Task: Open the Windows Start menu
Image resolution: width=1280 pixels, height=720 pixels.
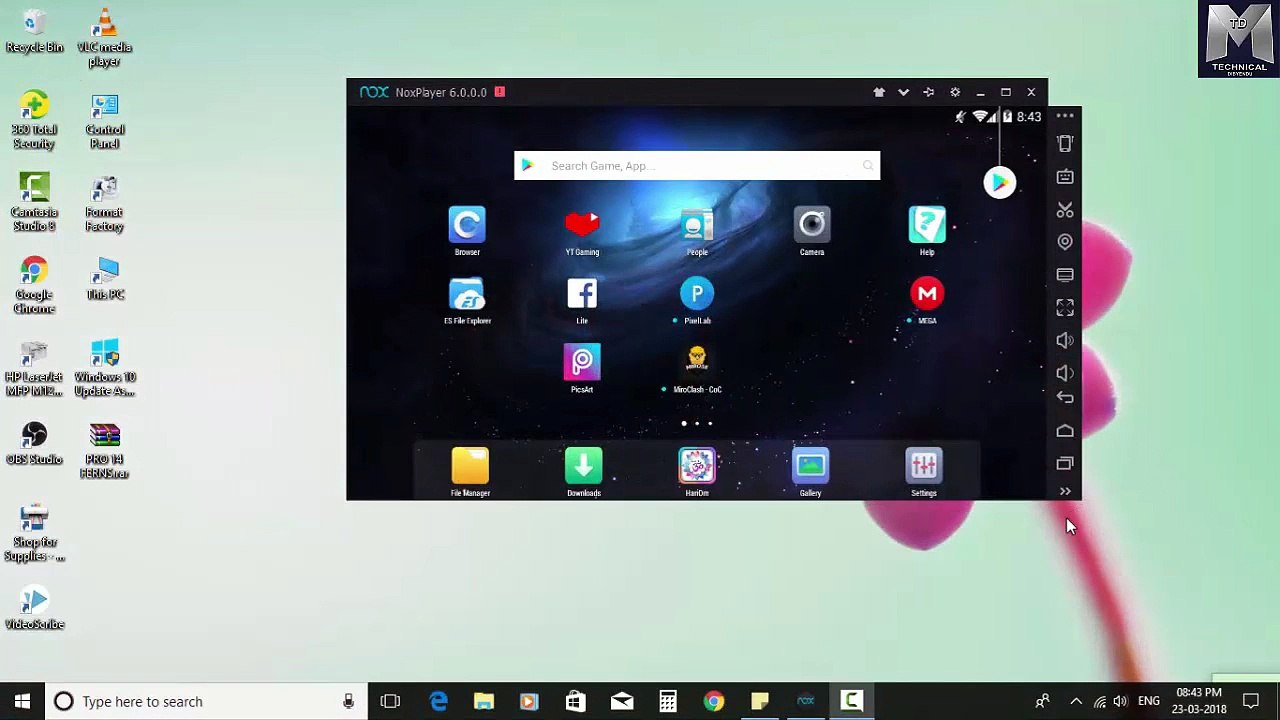Action: pyautogui.click(x=22, y=701)
